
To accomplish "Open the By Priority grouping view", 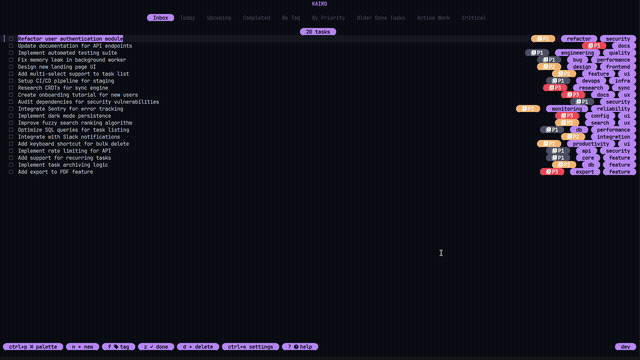I will click(328, 18).
